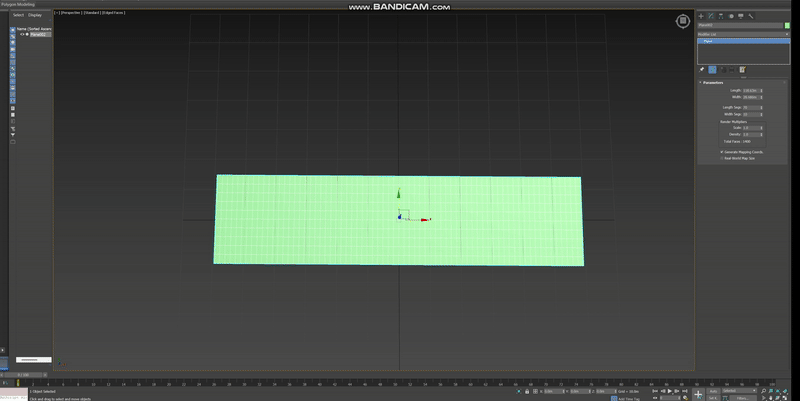Click the Pin Stack icon
The image size is (800, 401).
pos(702,69)
